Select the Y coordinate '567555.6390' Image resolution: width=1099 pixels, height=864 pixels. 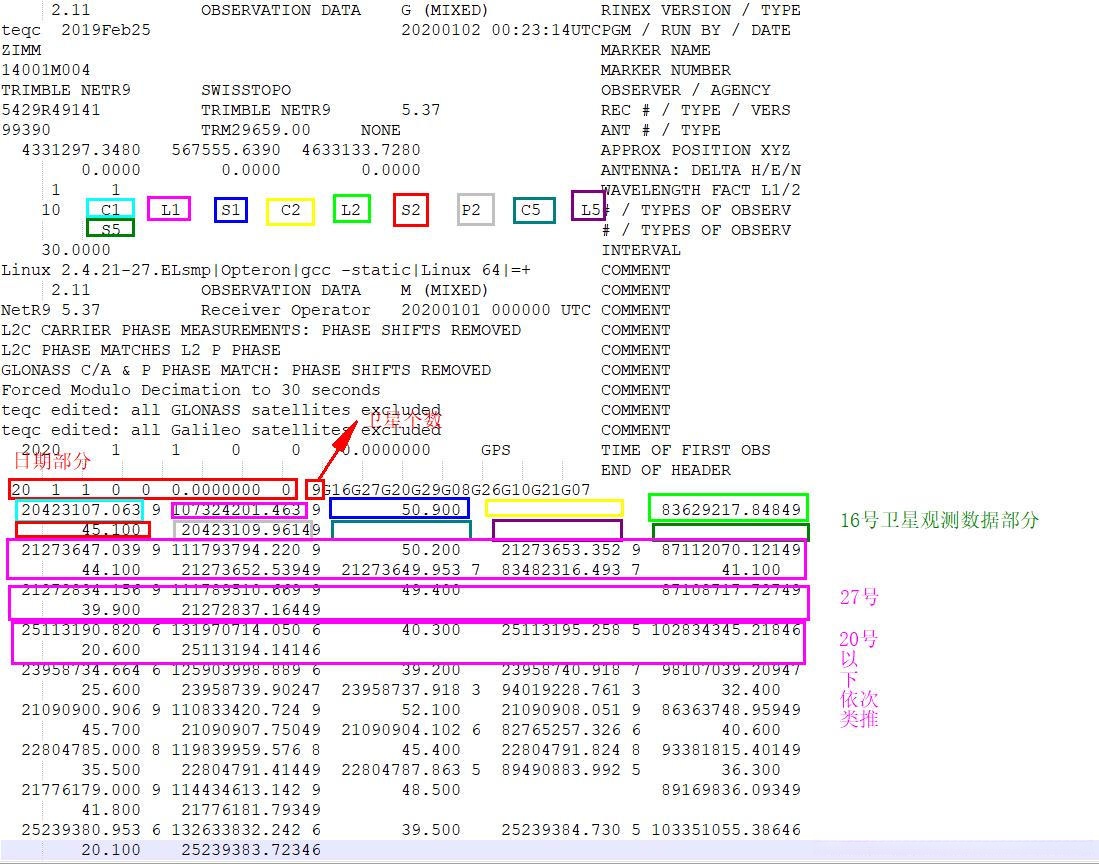pyautogui.click(x=226, y=150)
